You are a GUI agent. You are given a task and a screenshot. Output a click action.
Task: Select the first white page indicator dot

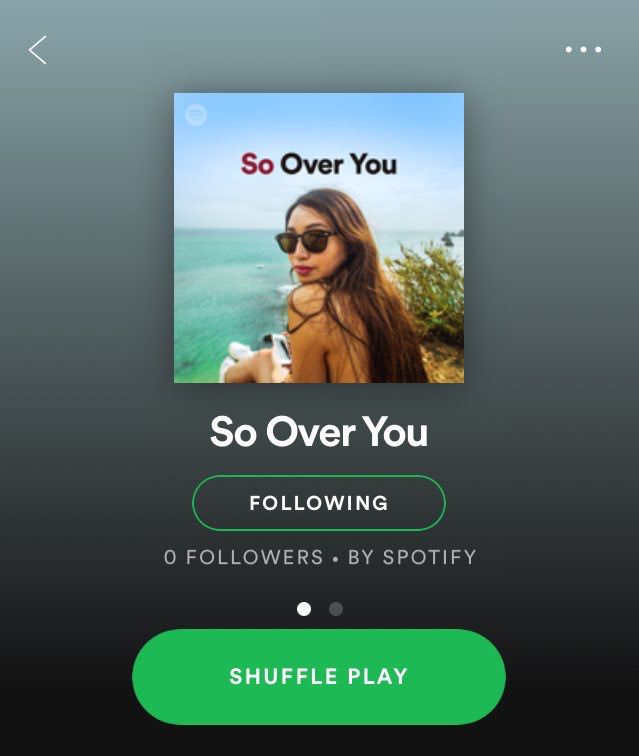coord(304,609)
